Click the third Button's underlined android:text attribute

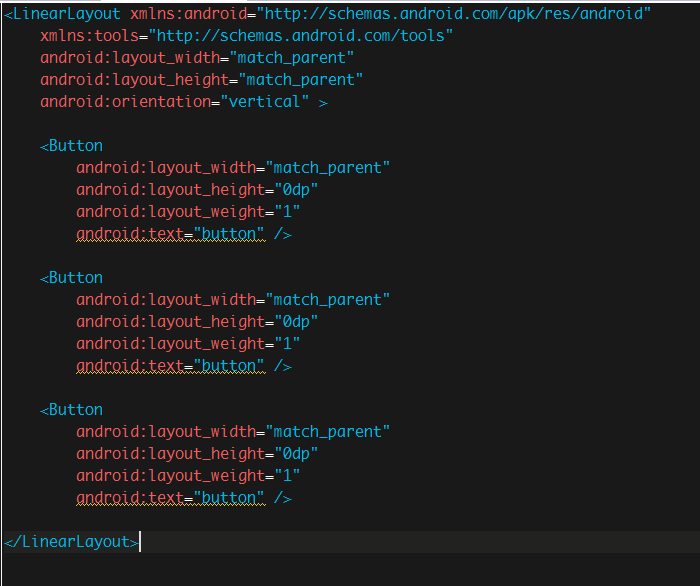(x=130, y=498)
